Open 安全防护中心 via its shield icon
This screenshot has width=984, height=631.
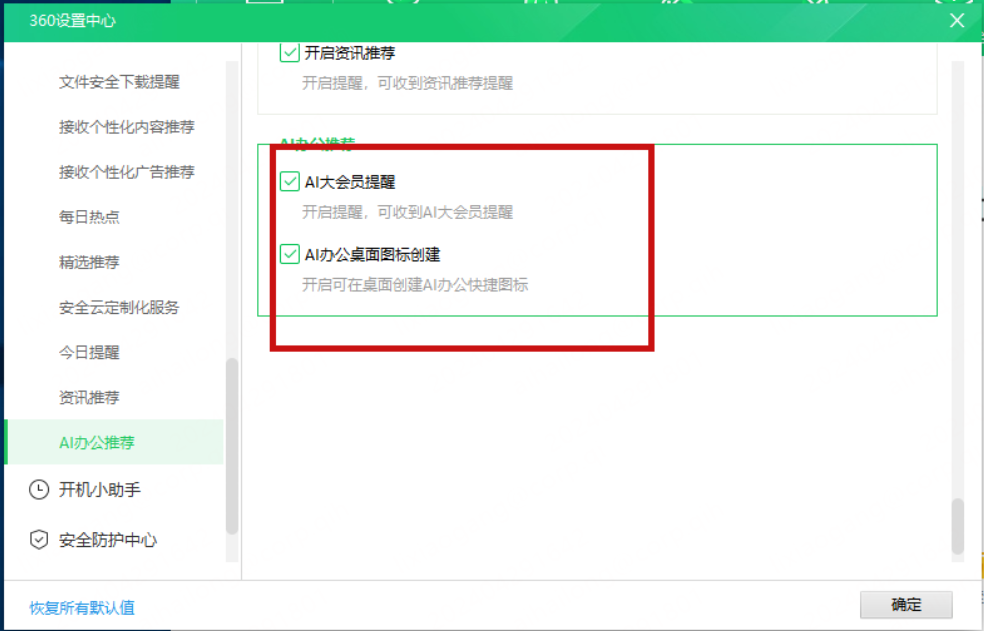click(39, 539)
